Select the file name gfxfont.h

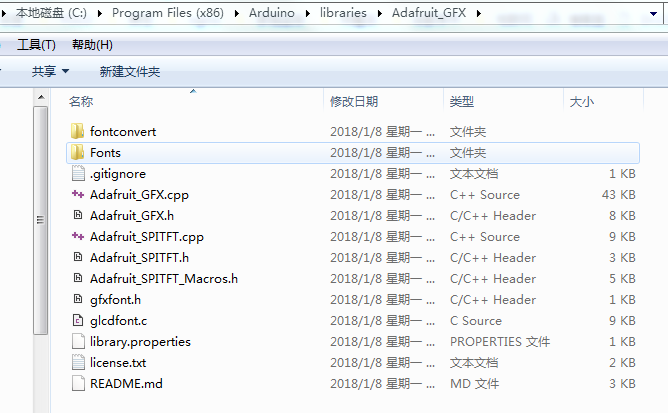pyautogui.click(x=115, y=300)
